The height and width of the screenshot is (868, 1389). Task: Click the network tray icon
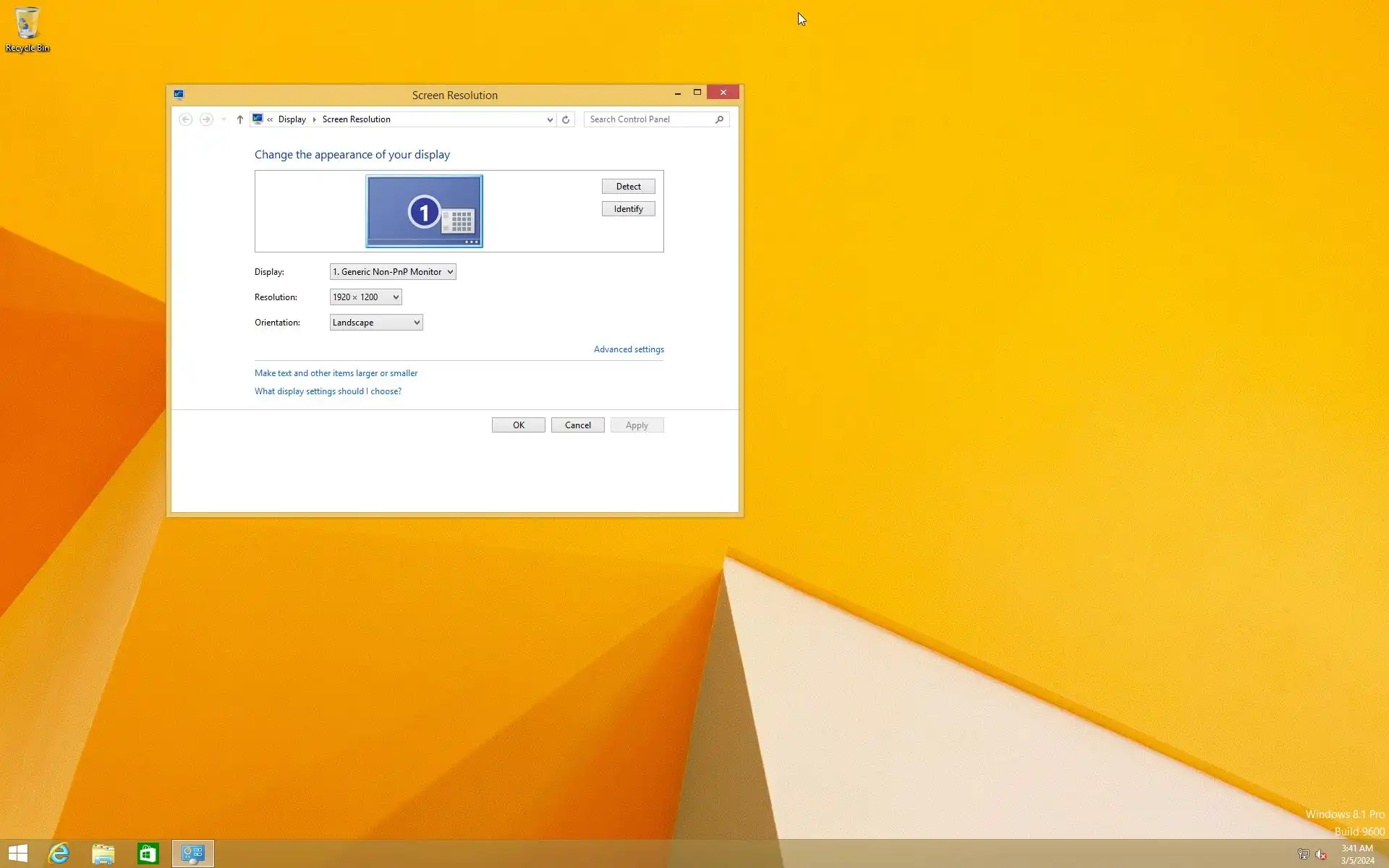pyautogui.click(x=1303, y=854)
